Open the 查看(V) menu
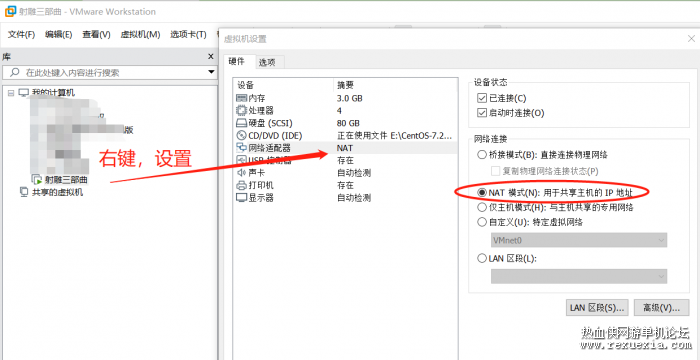The height and width of the screenshot is (360, 700). click(96, 34)
